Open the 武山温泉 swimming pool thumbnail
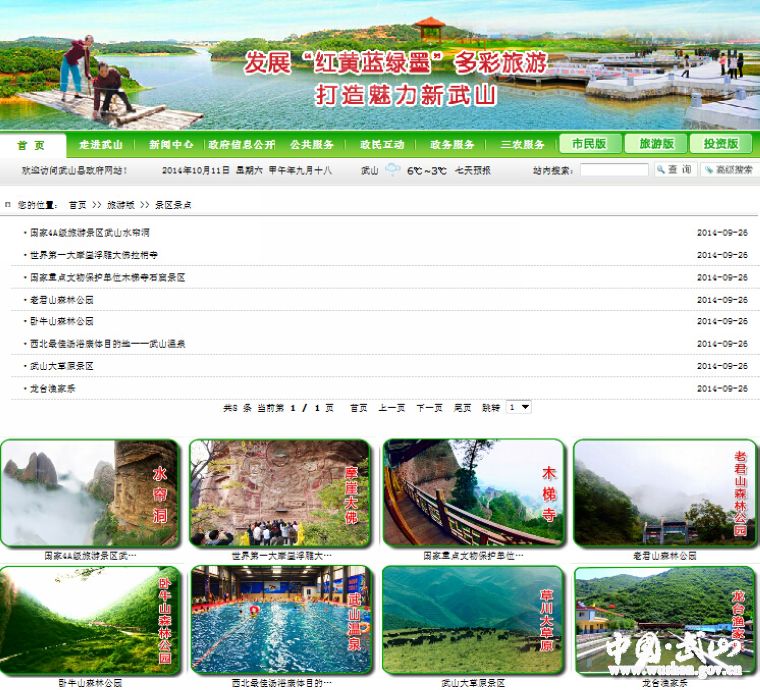The width and height of the screenshot is (760, 690). (281, 620)
